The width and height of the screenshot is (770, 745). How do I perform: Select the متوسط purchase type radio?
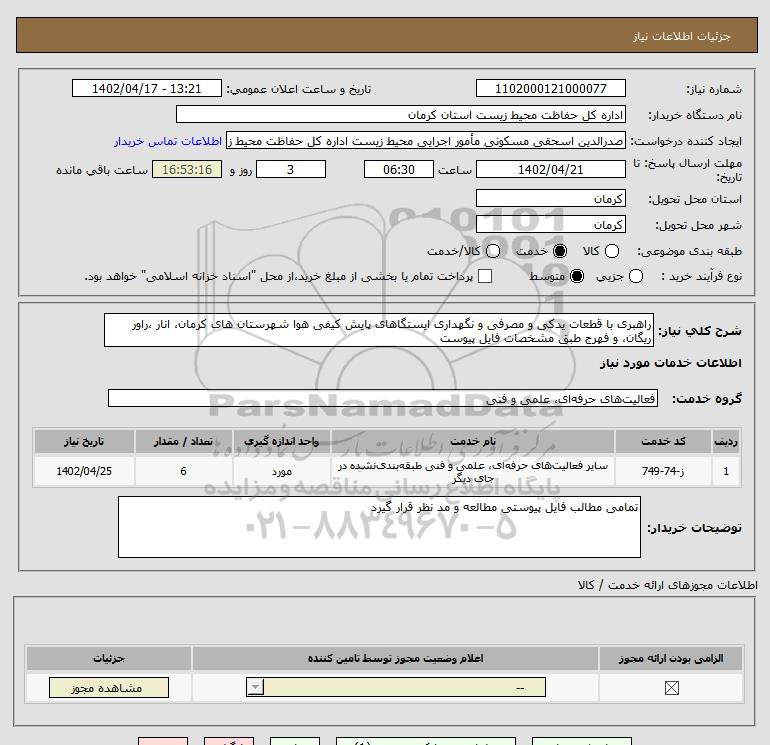577,276
